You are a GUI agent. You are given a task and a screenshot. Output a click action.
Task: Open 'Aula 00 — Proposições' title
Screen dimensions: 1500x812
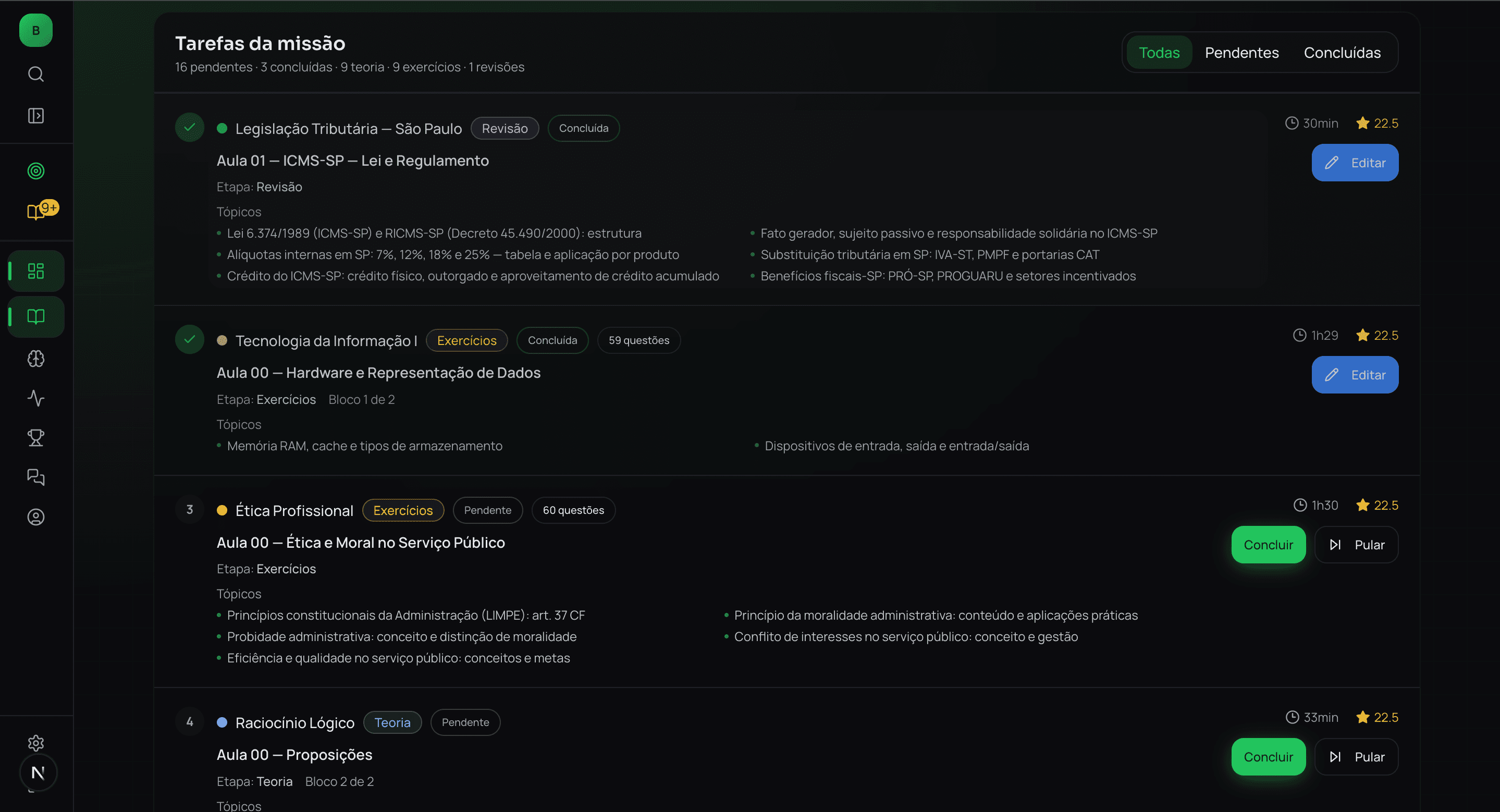(294, 755)
